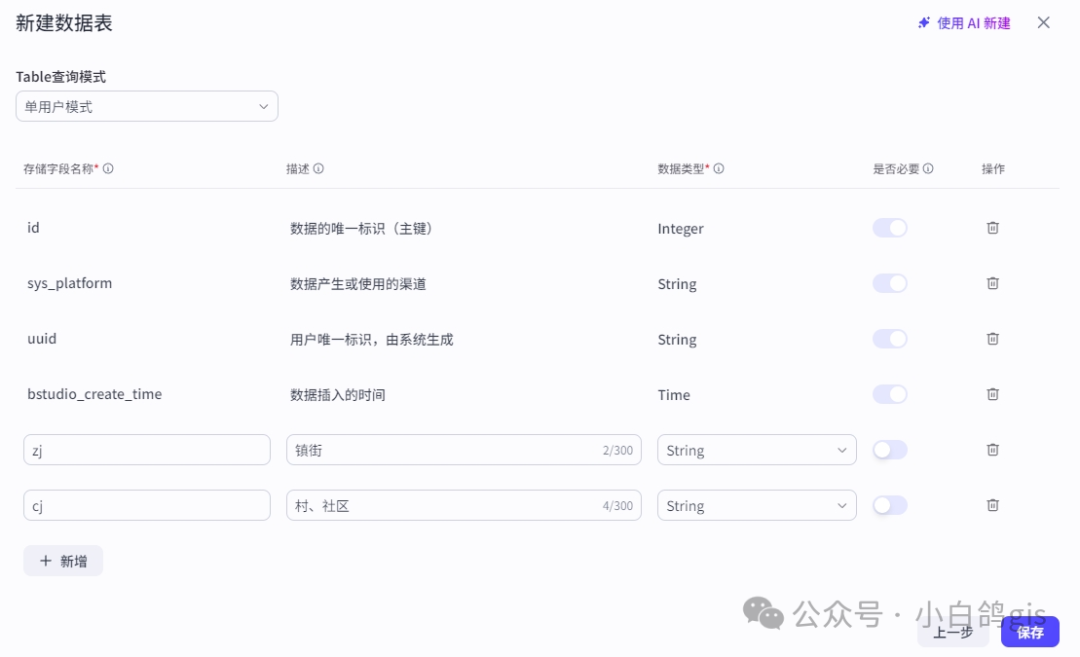Delete the bstudio_create_time field row

993,394
